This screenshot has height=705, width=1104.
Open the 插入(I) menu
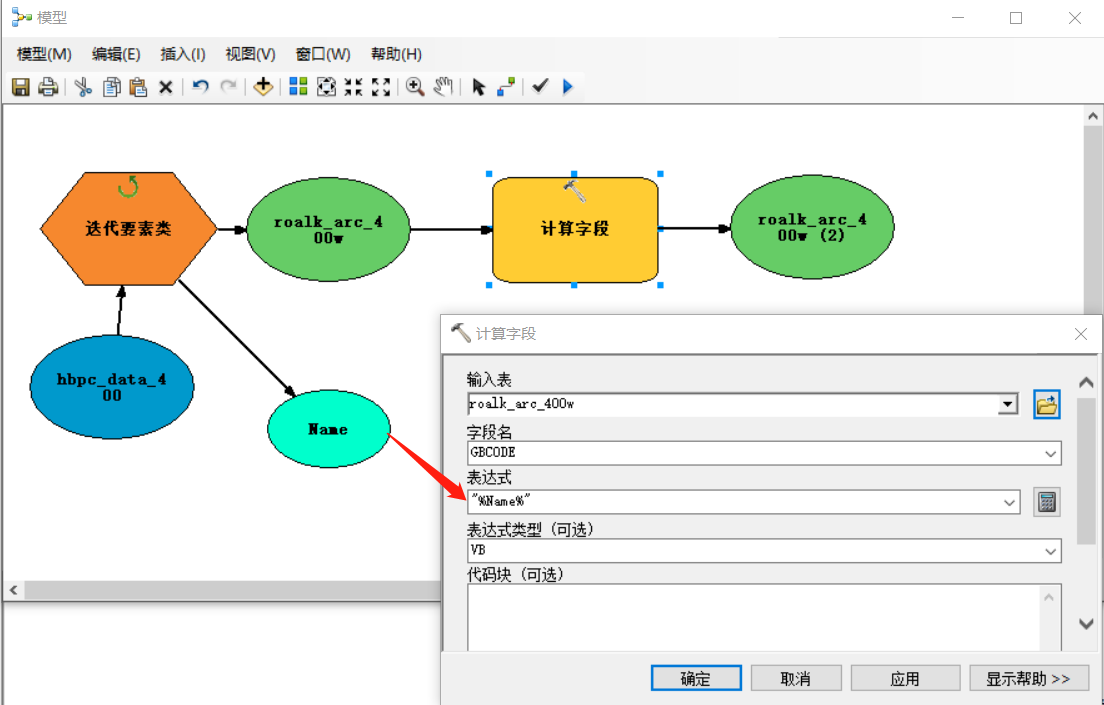coord(183,54)
